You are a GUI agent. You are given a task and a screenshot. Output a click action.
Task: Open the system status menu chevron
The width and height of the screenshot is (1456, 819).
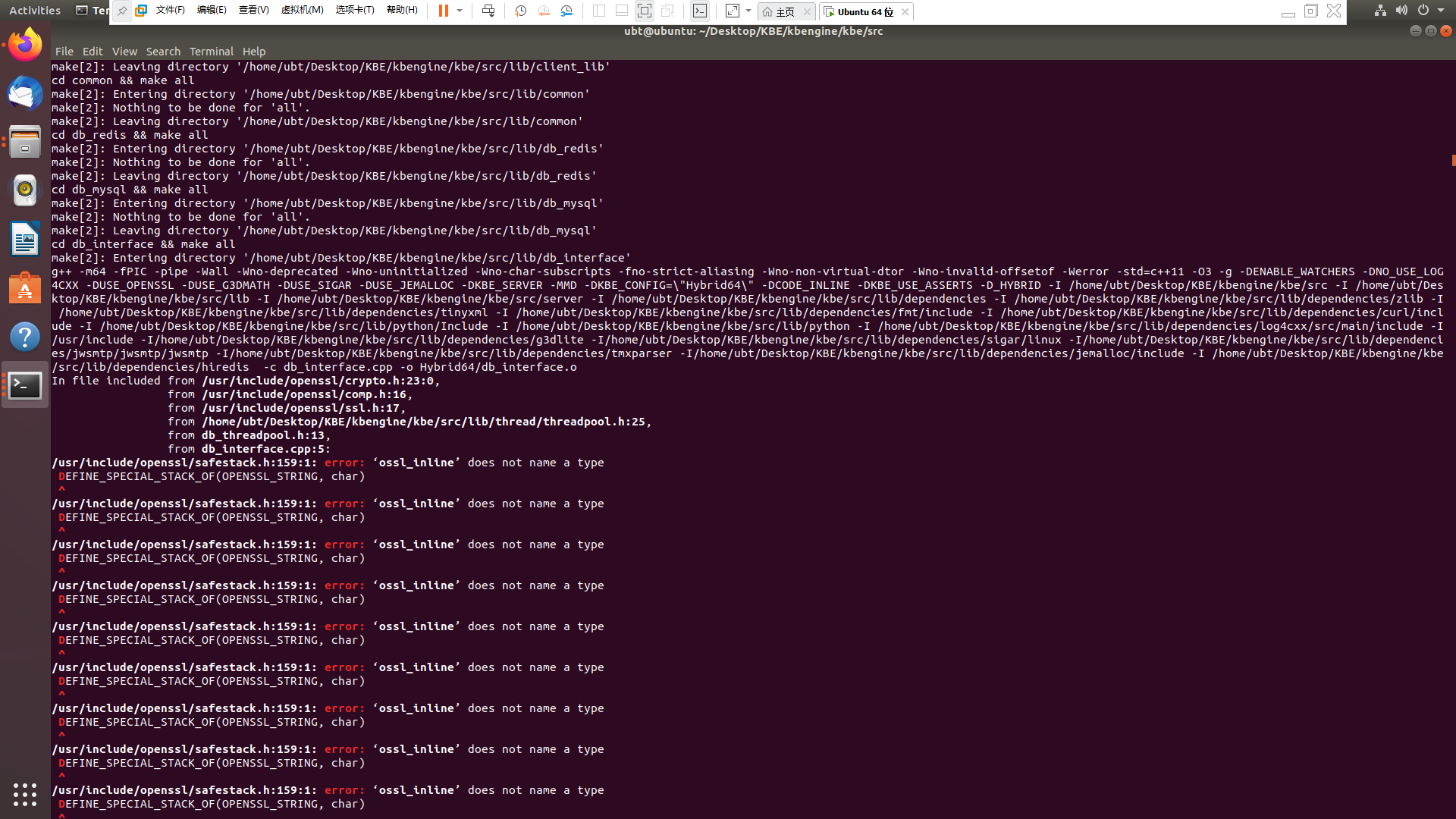[1439, 10]
